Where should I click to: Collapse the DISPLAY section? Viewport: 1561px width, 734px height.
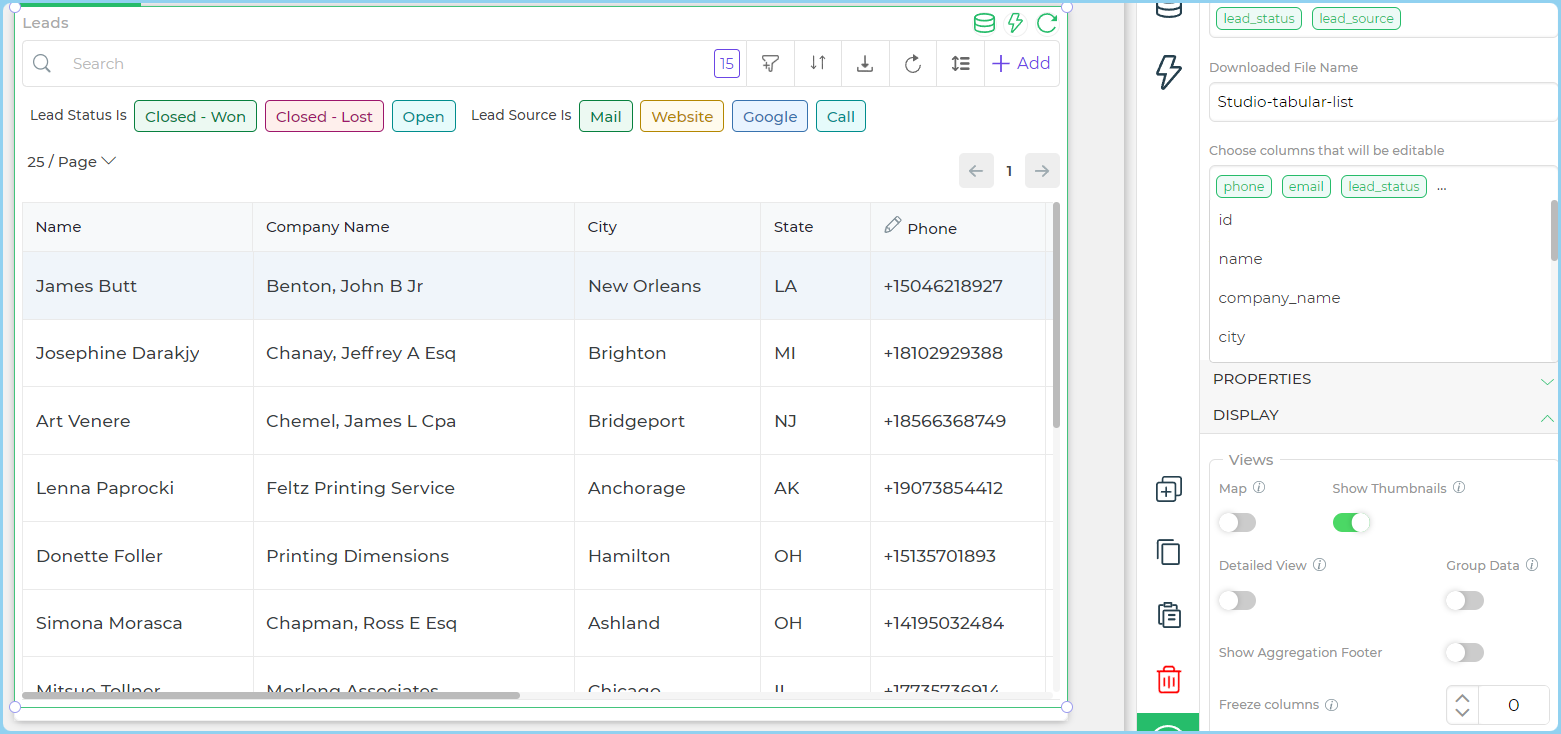coord(1380,416)
